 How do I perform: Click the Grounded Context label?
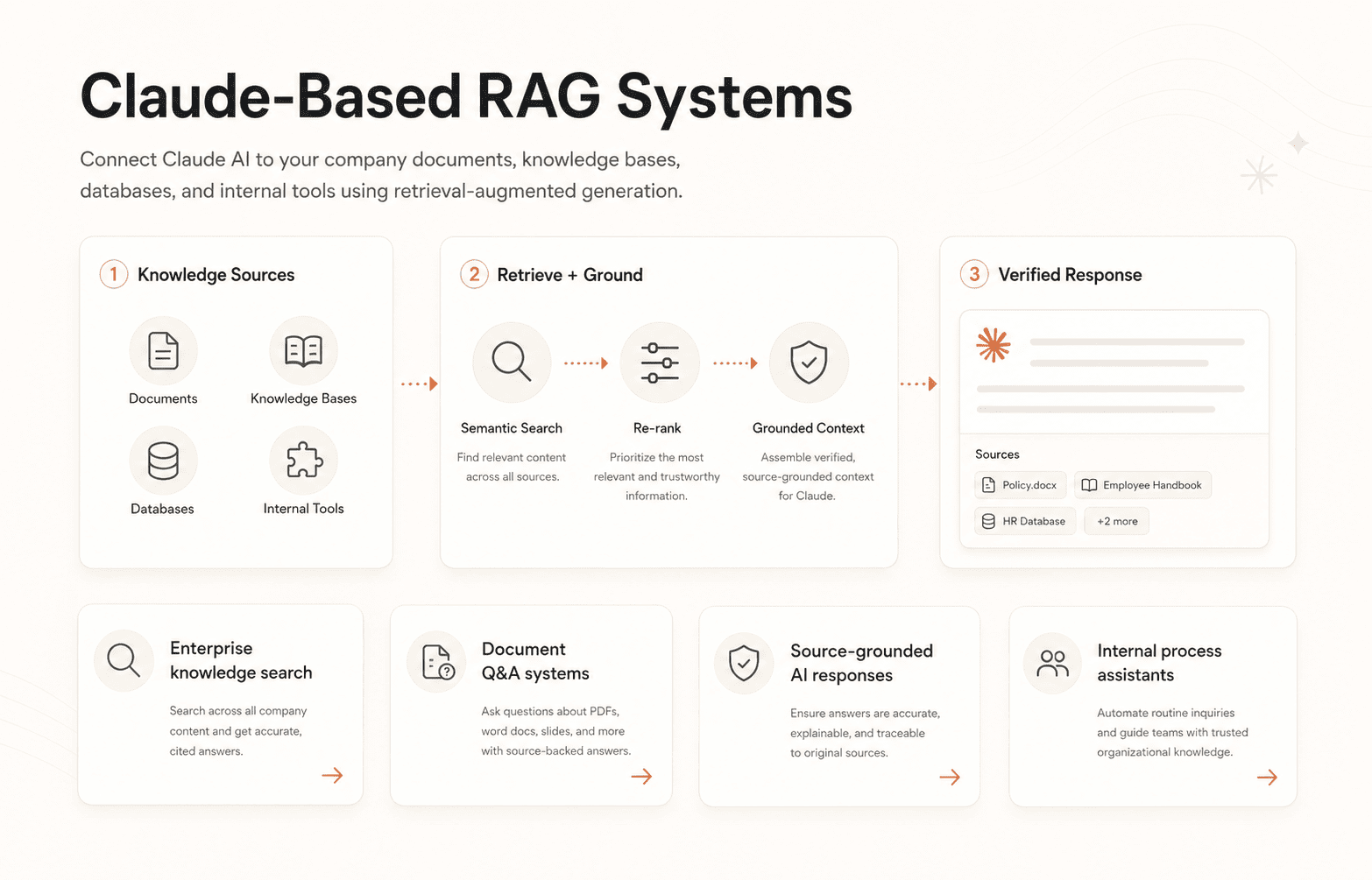[x=809, y=428]
